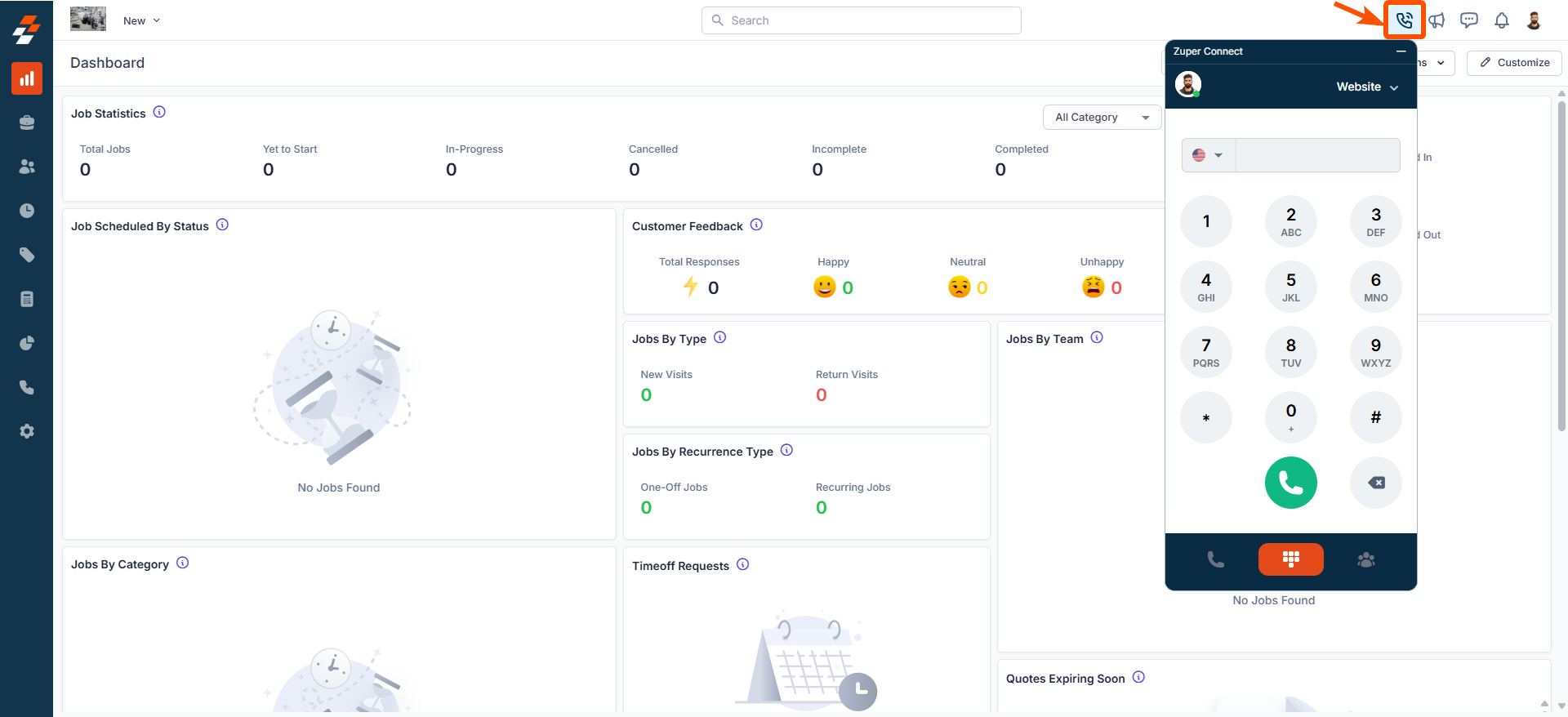The image size is (1568, 717).
Task: Tap the star key on keypad
Action: (x=1206, y=417)
